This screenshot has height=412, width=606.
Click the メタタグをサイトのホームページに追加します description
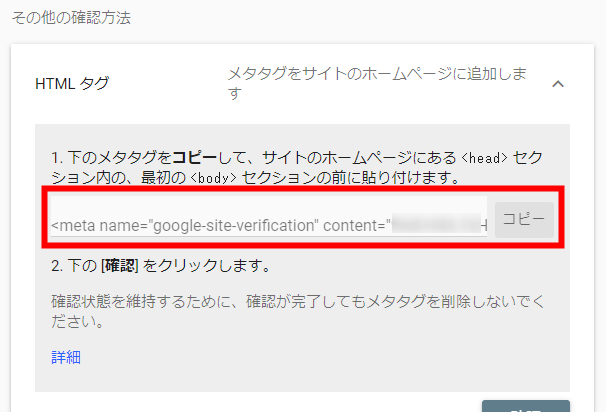tap(377, 83)
